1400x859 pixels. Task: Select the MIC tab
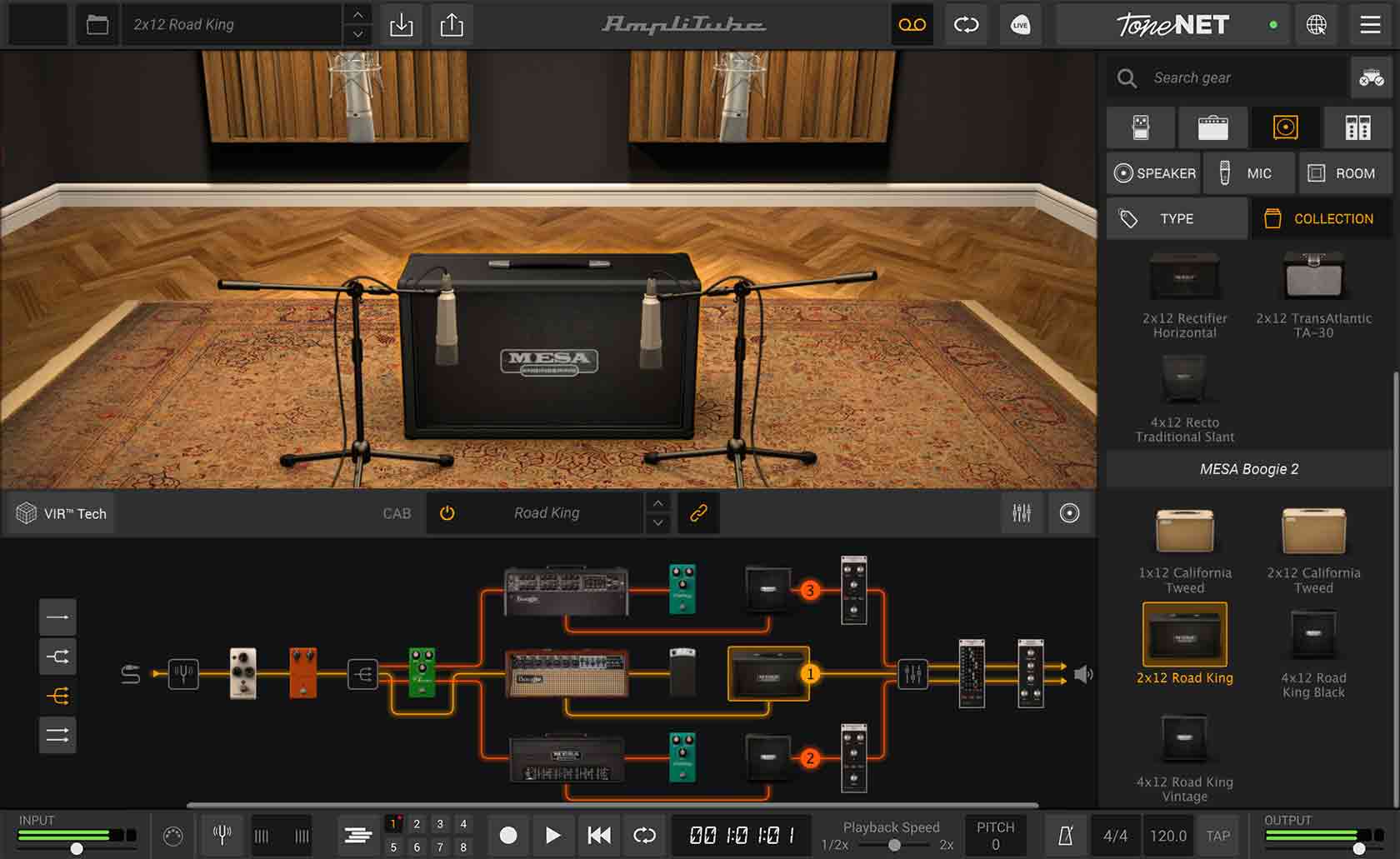click(x=1249, y=173)
